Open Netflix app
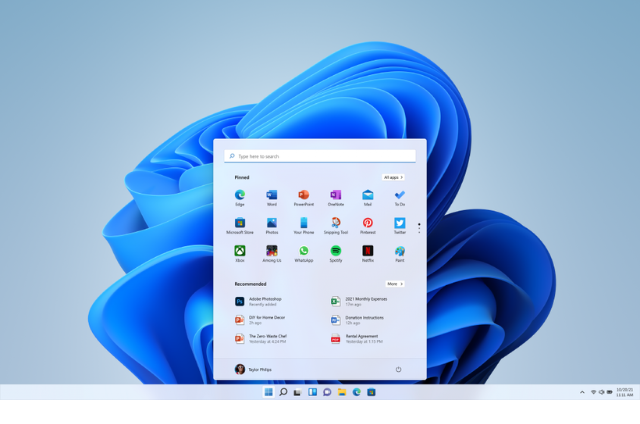This screenshot has height=424, width=640. tap(368, 254)
